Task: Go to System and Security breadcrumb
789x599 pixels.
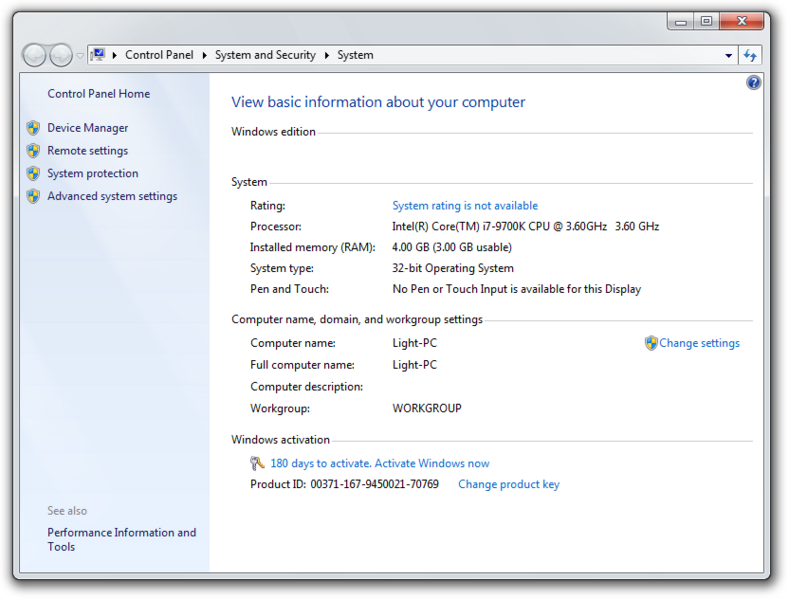Action: coord(265,56)
